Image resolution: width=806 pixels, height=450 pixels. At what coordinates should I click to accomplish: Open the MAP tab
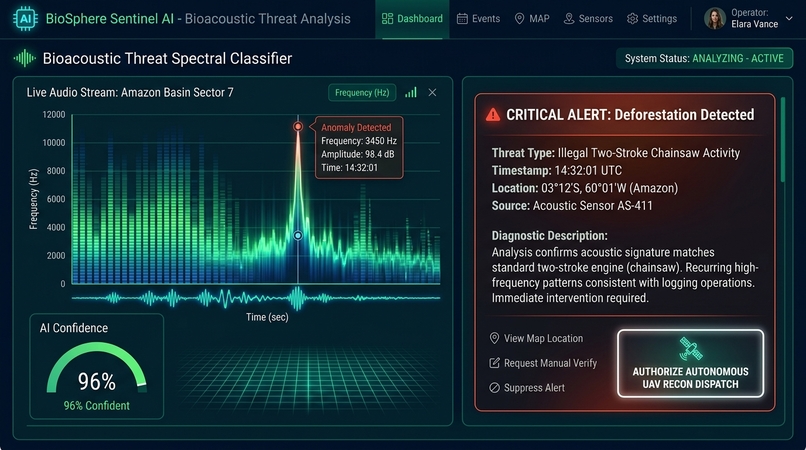click(x=532, y=19)
